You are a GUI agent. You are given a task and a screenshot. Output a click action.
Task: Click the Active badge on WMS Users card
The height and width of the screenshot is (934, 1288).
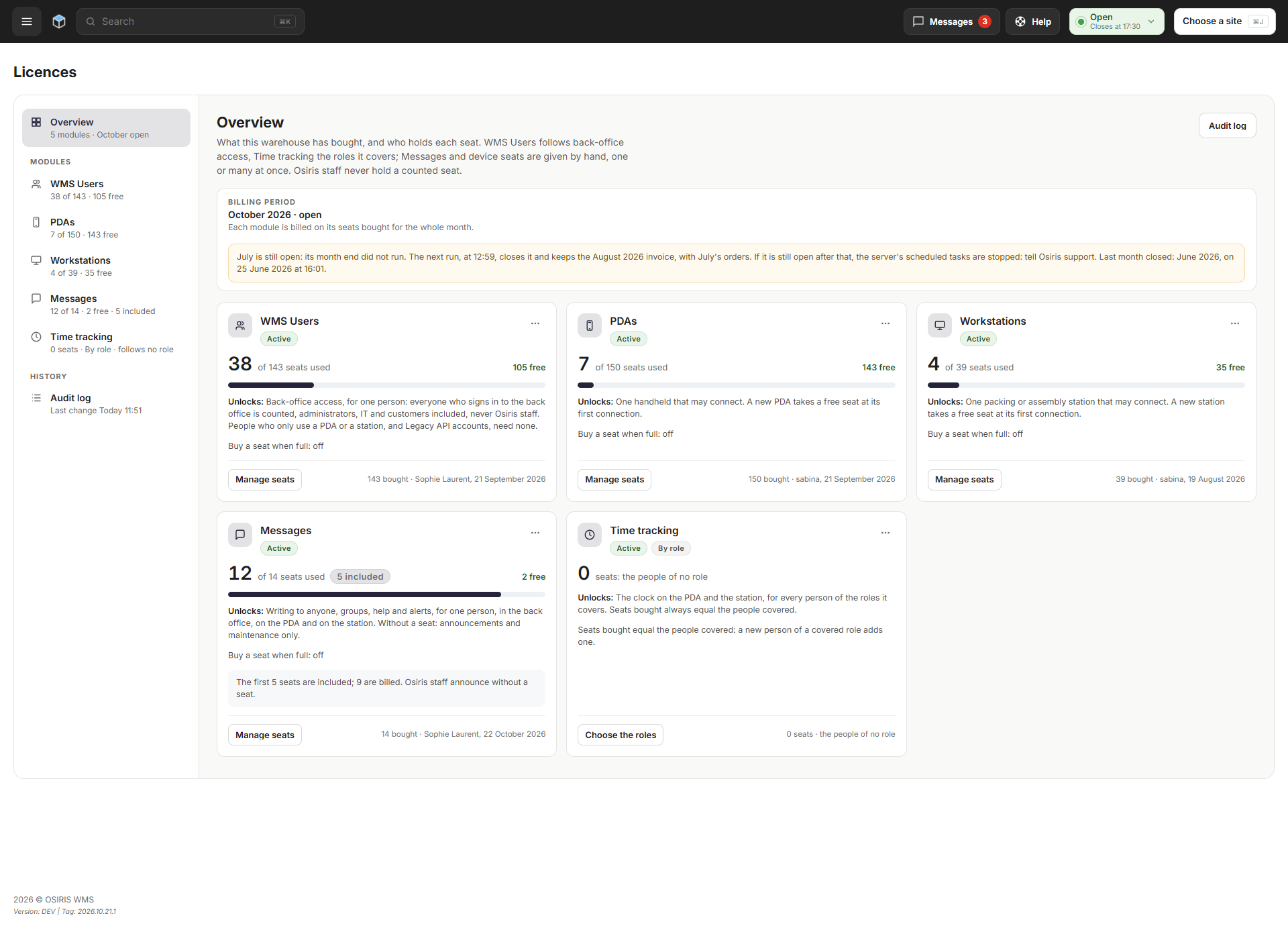[x=278, y=339]
